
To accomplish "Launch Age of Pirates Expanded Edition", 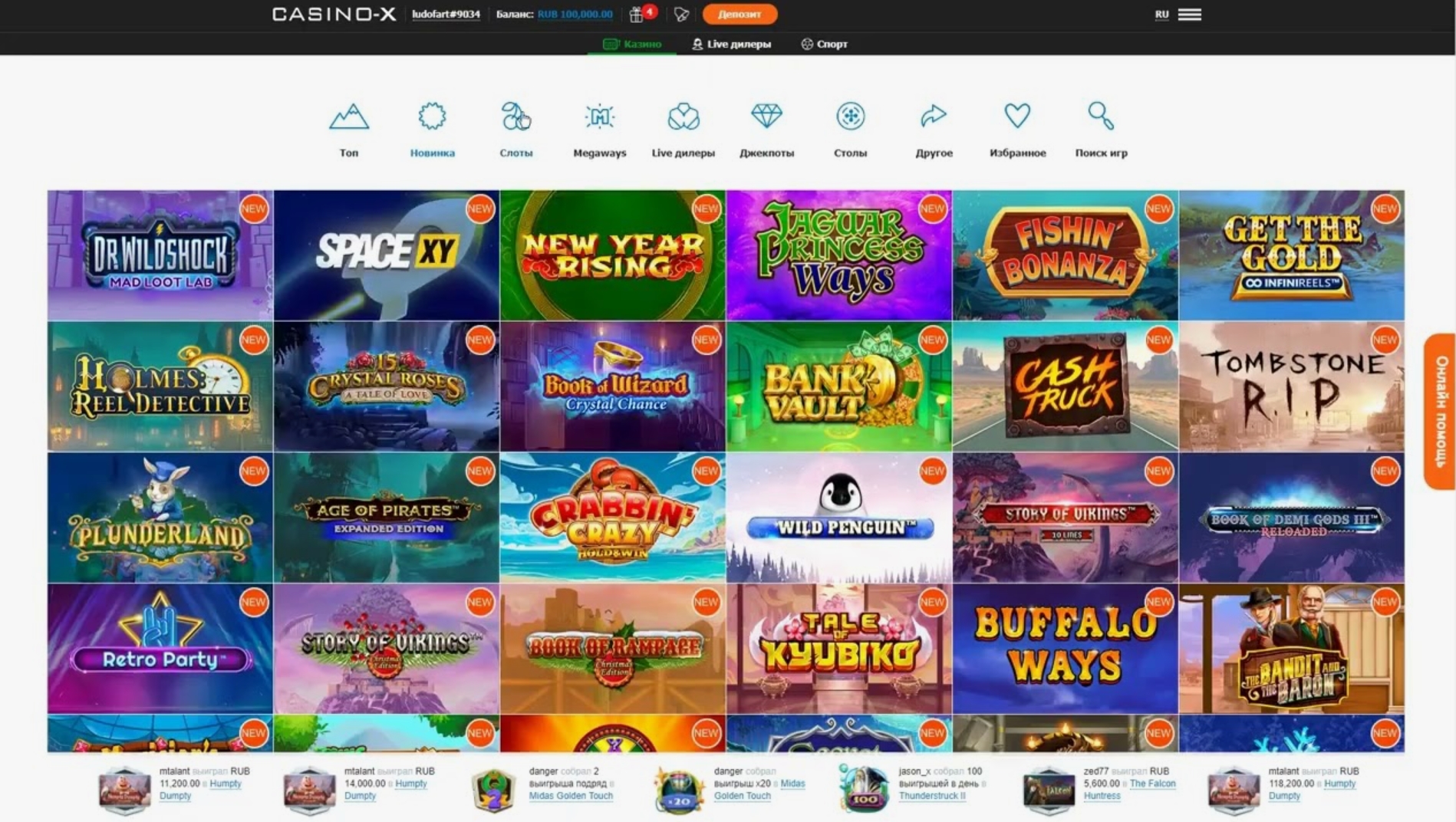I will pos(387,518).
